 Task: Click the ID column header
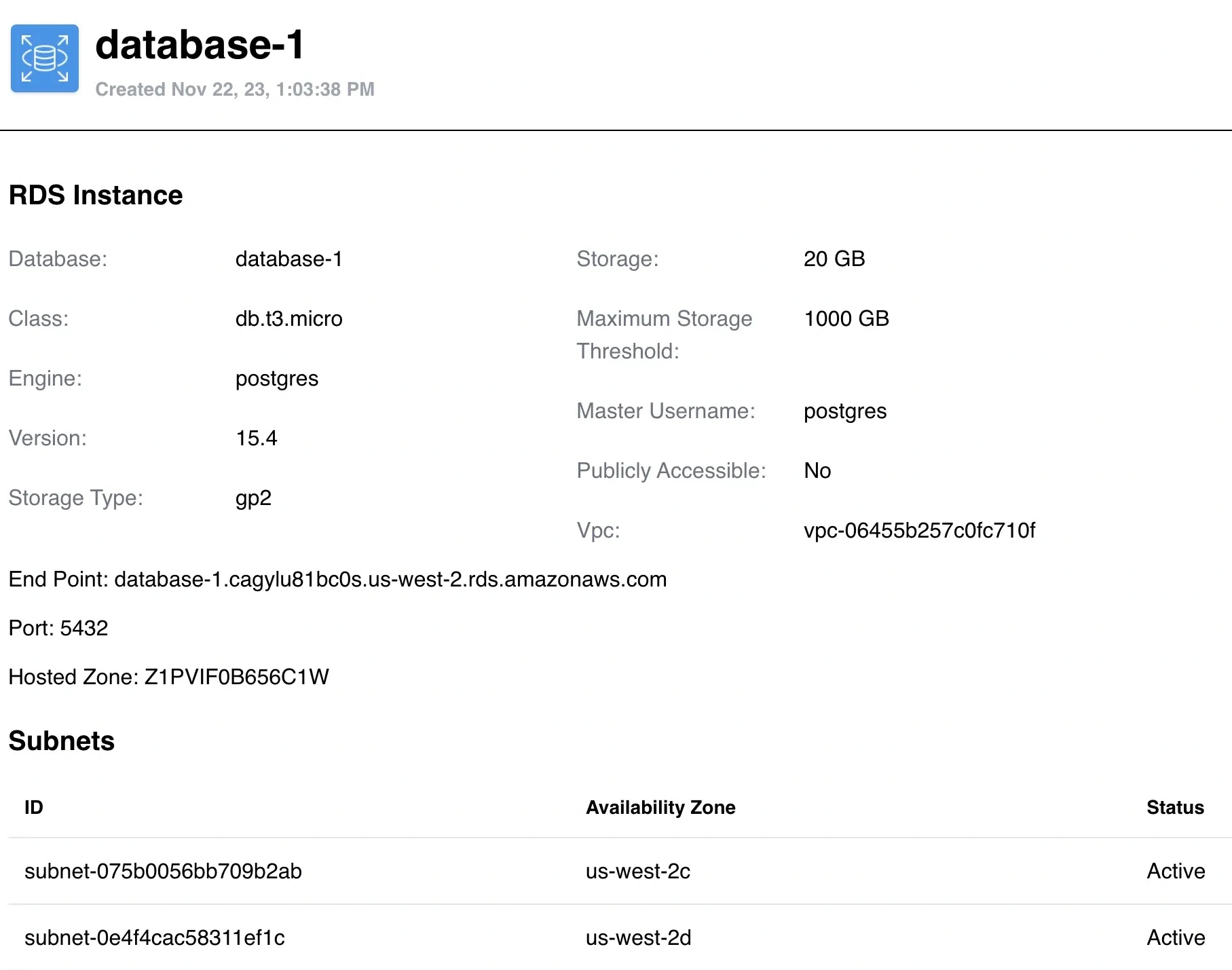click(34, 807)
